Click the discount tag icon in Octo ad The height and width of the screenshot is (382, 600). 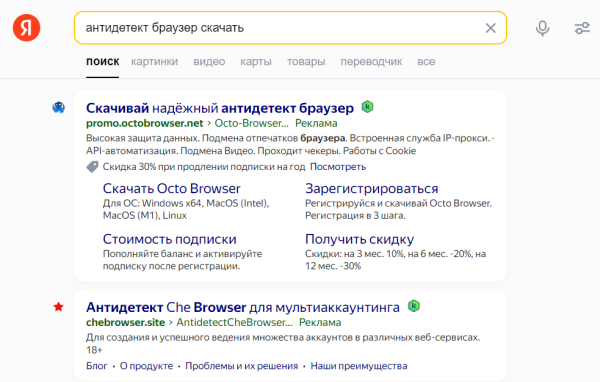(x=92, y=167)
